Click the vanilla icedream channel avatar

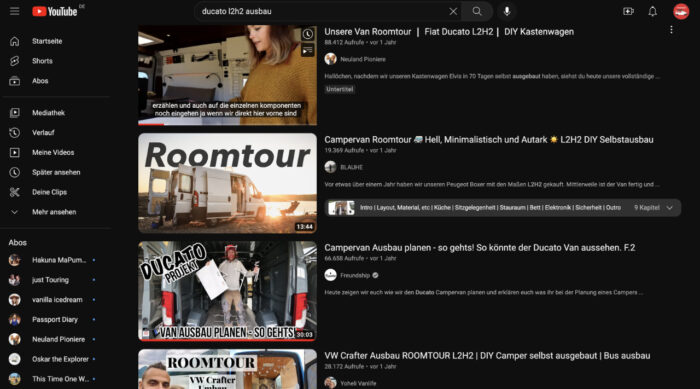click(x=14, y=300)
